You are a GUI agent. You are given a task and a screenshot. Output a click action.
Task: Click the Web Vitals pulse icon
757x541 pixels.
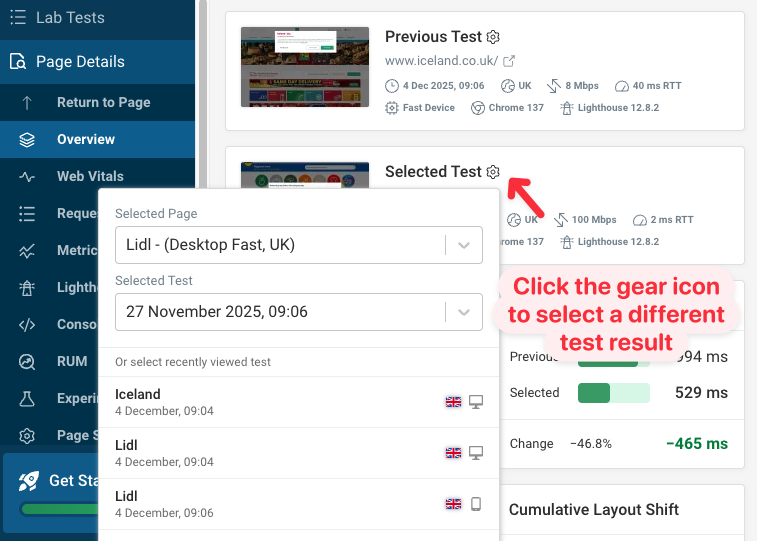click(27, 177)
